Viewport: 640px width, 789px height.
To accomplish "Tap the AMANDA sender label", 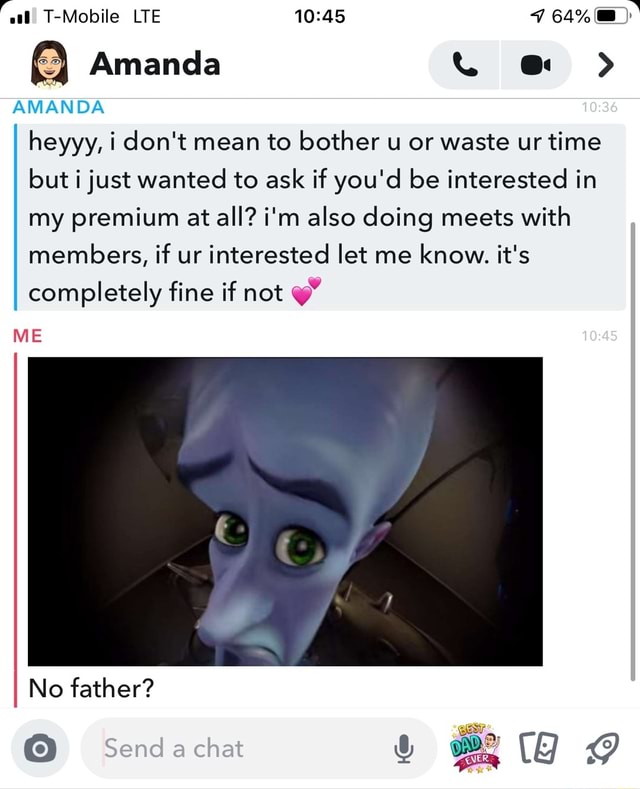I will click(58, 107).
